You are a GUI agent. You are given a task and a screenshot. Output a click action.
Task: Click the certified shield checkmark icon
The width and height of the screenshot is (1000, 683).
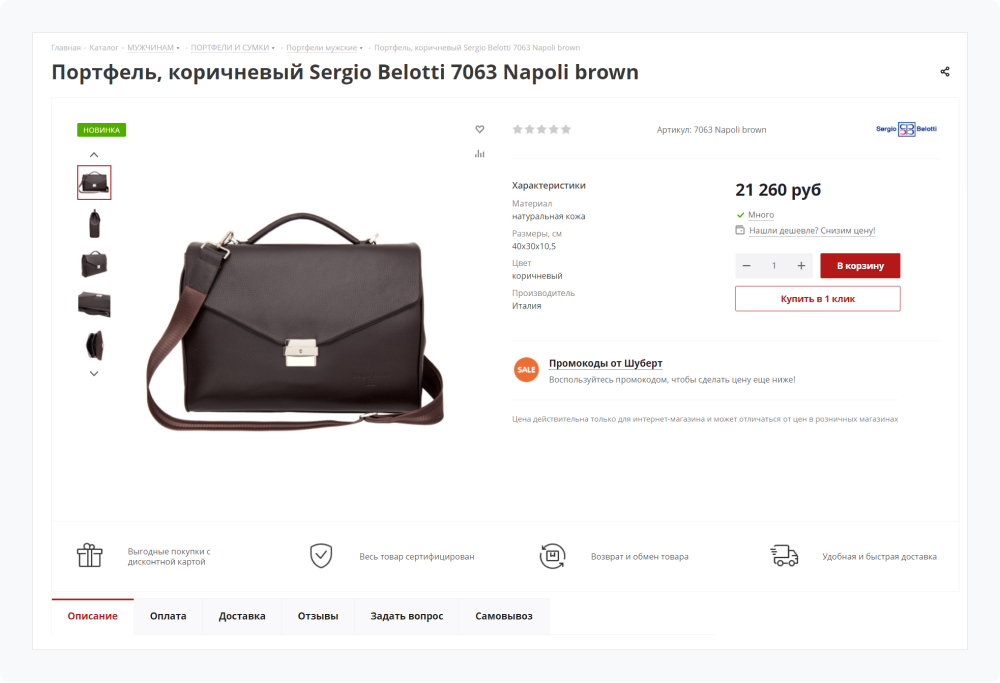(321, 556)
